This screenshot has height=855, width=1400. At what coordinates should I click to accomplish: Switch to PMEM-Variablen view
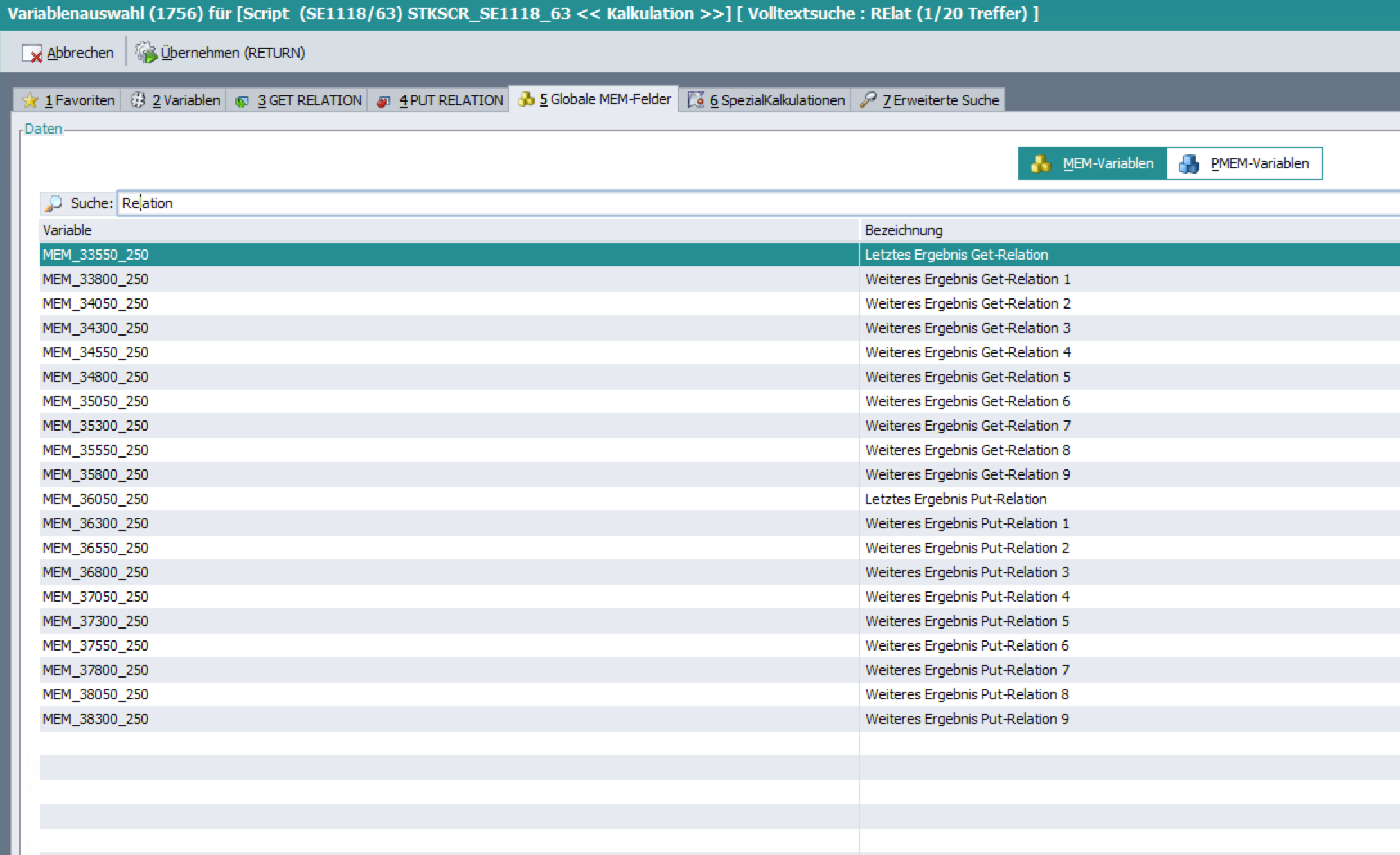(x=1244, y=163)
